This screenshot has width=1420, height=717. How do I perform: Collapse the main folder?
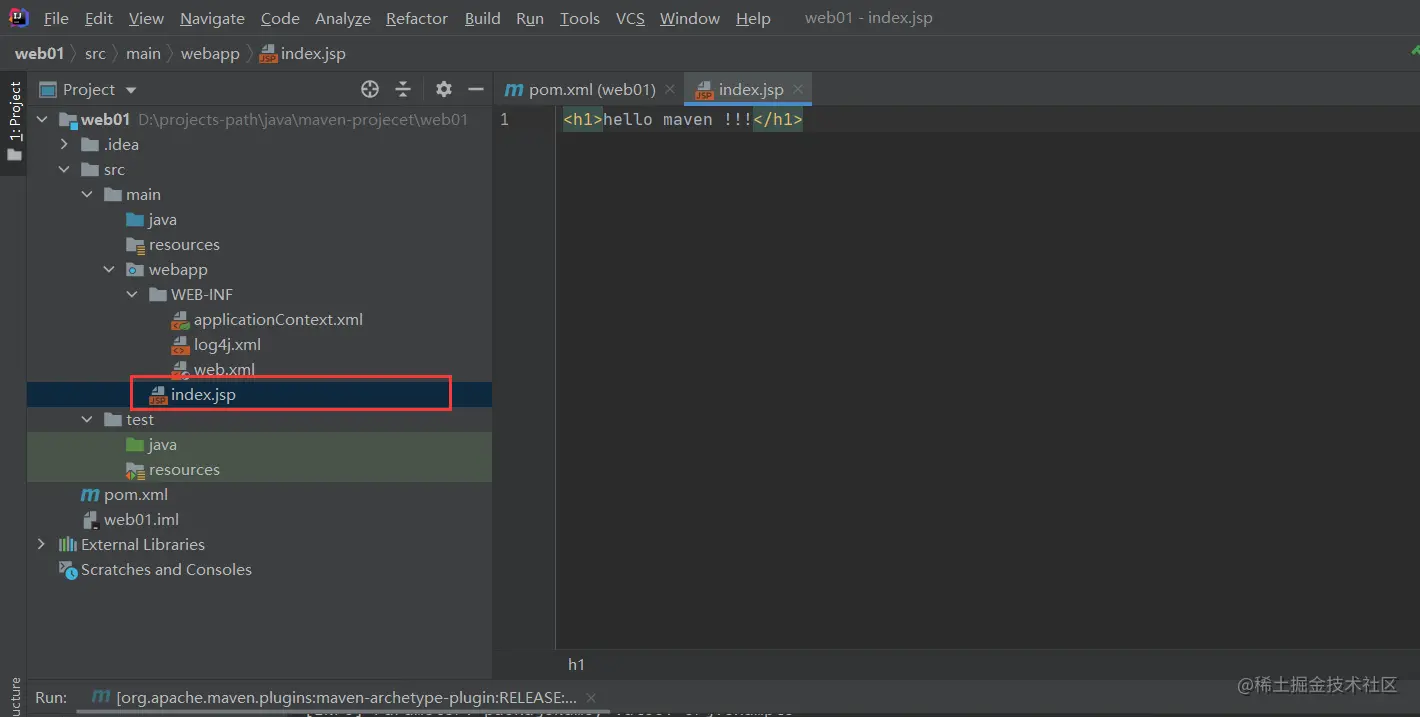click(87, 195)
